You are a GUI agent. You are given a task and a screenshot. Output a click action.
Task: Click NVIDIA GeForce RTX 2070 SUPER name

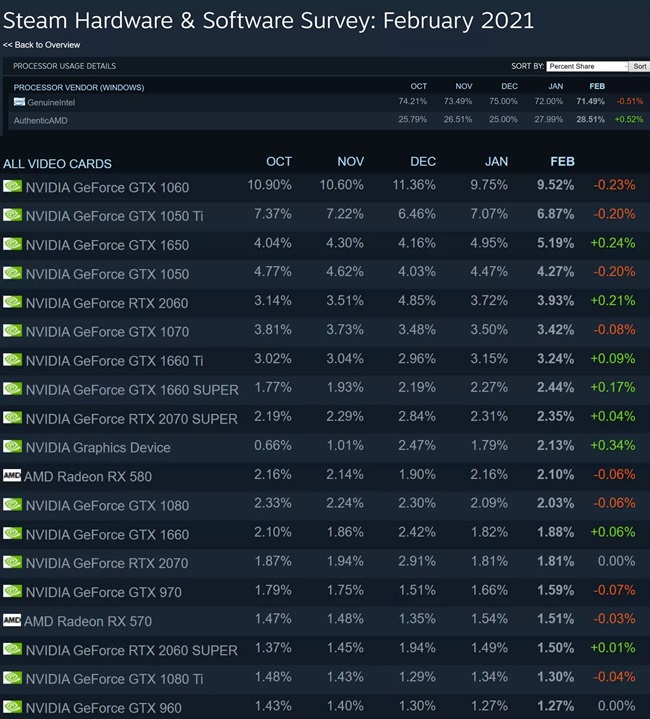[132, 419]
